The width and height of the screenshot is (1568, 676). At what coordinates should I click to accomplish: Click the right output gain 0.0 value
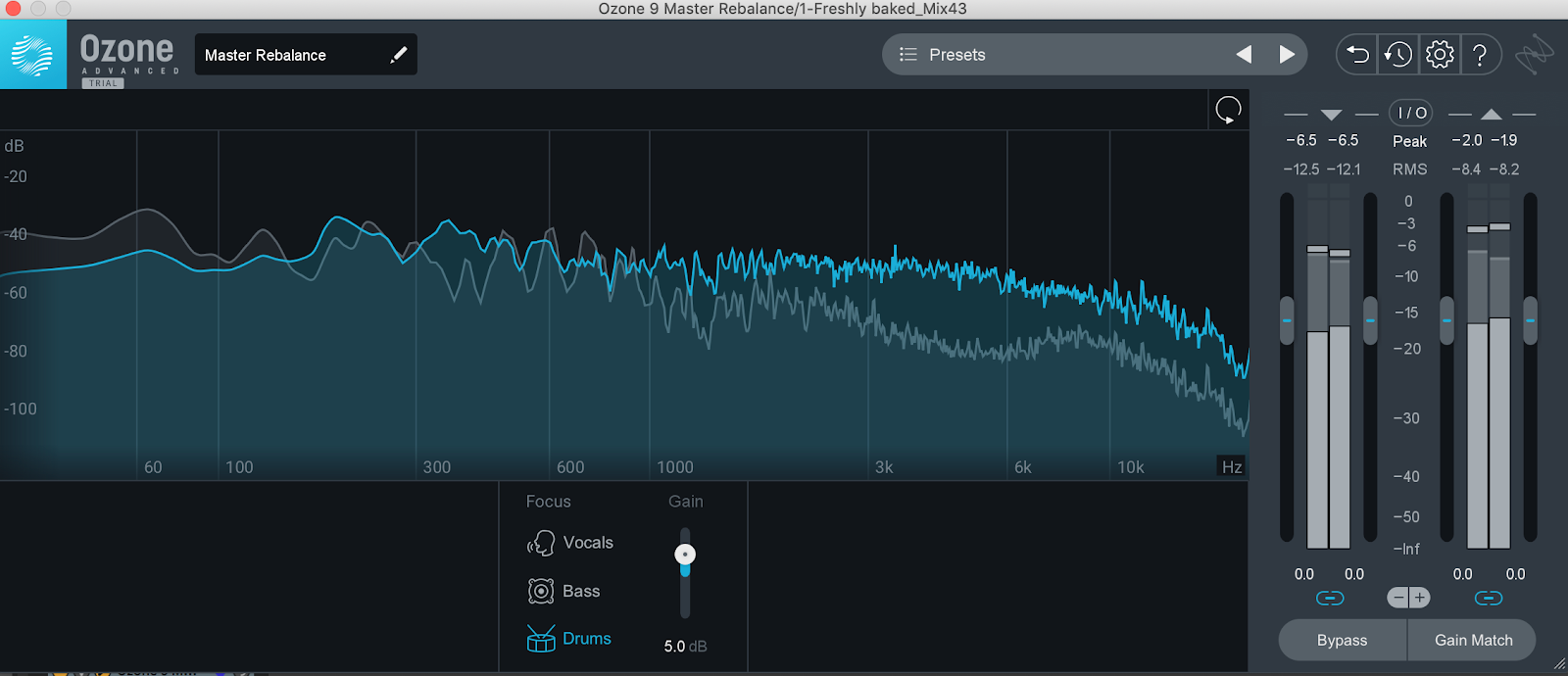click(1515, 574)
